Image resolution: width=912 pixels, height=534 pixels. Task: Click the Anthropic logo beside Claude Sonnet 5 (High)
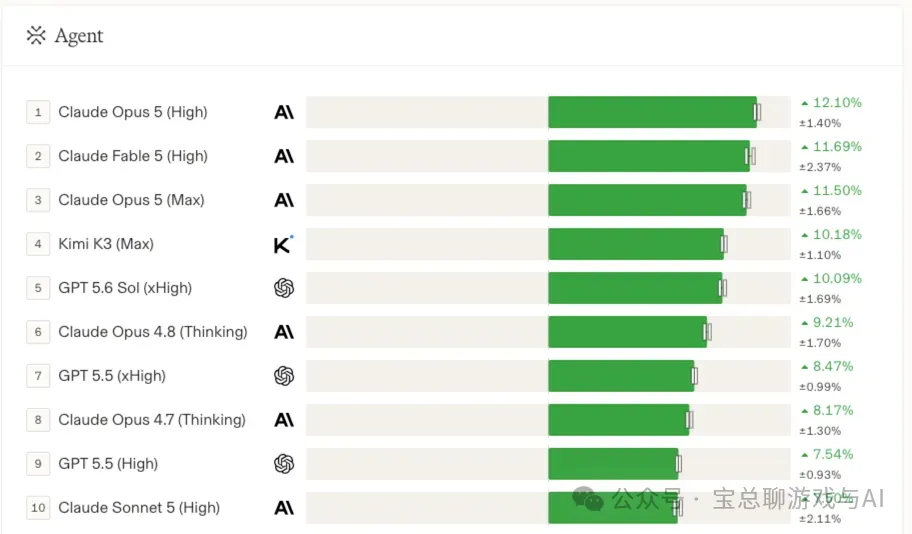click(284, 508)
